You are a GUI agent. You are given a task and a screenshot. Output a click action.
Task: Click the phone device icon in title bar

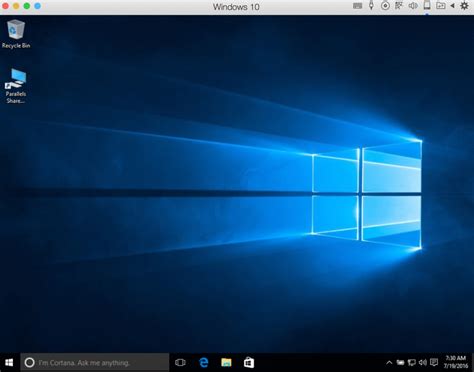pos(427,5)
